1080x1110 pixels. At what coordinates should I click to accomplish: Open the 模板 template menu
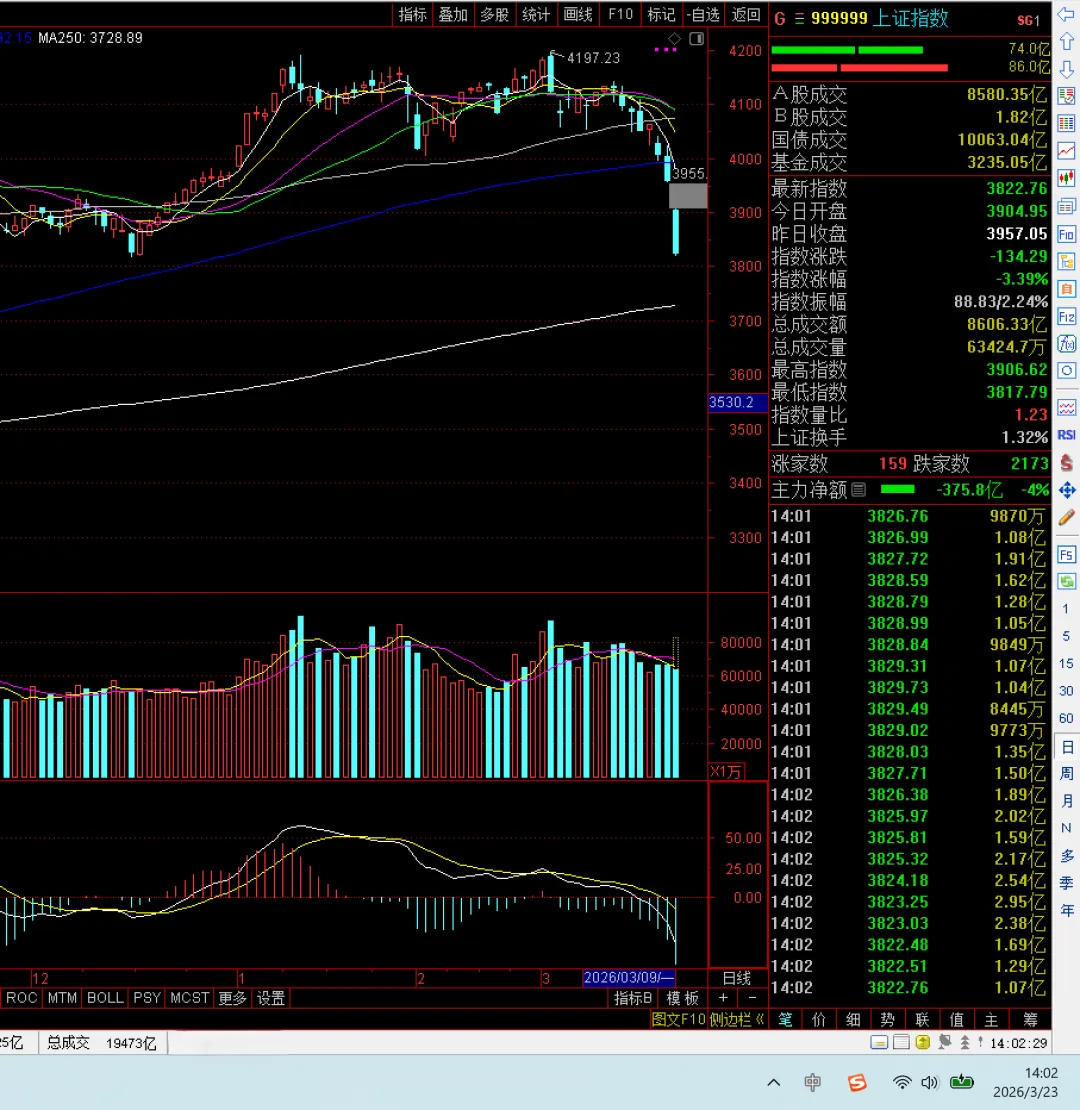[683, 998]
